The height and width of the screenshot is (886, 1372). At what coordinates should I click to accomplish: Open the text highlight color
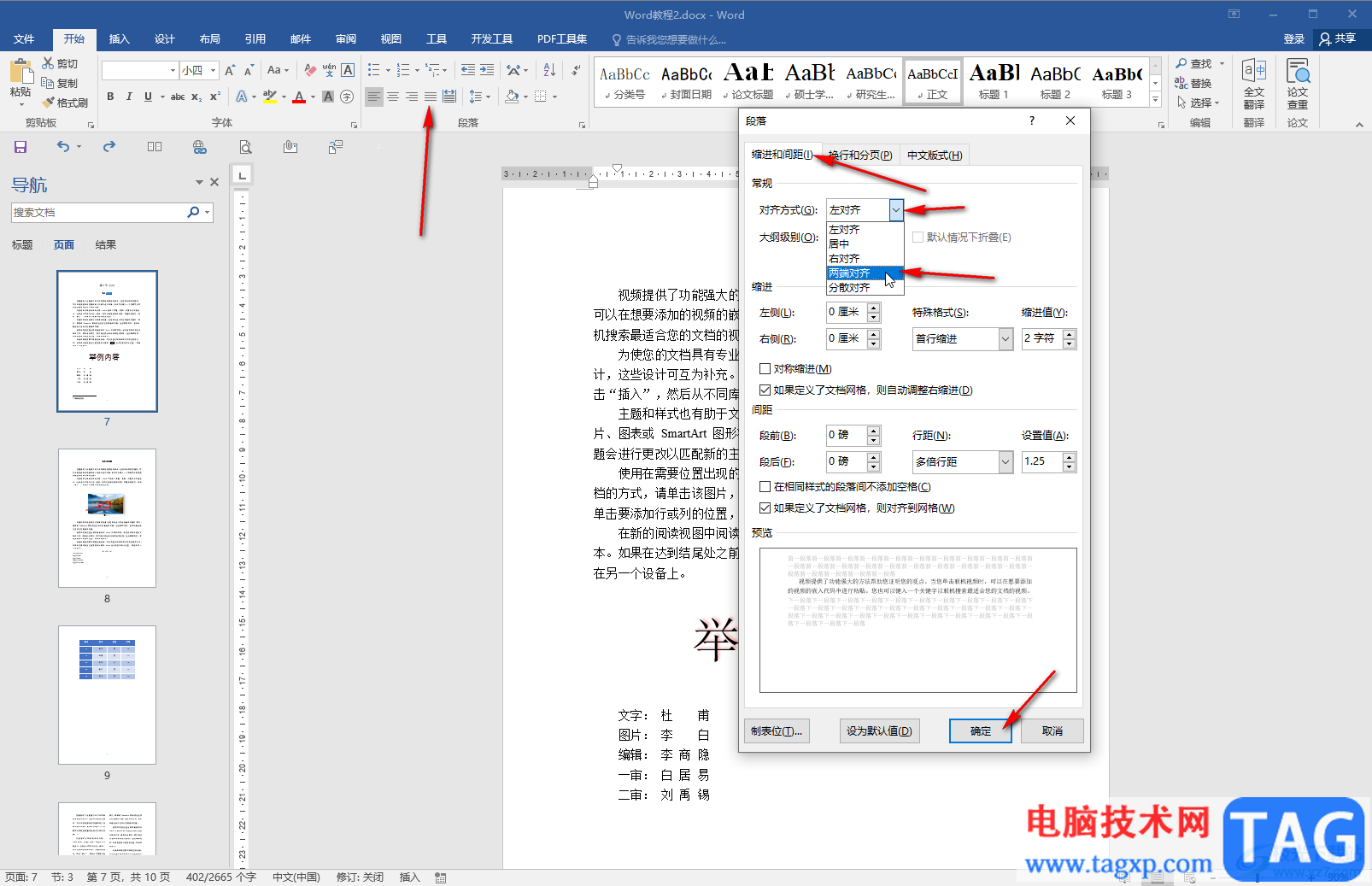[270, 97]
